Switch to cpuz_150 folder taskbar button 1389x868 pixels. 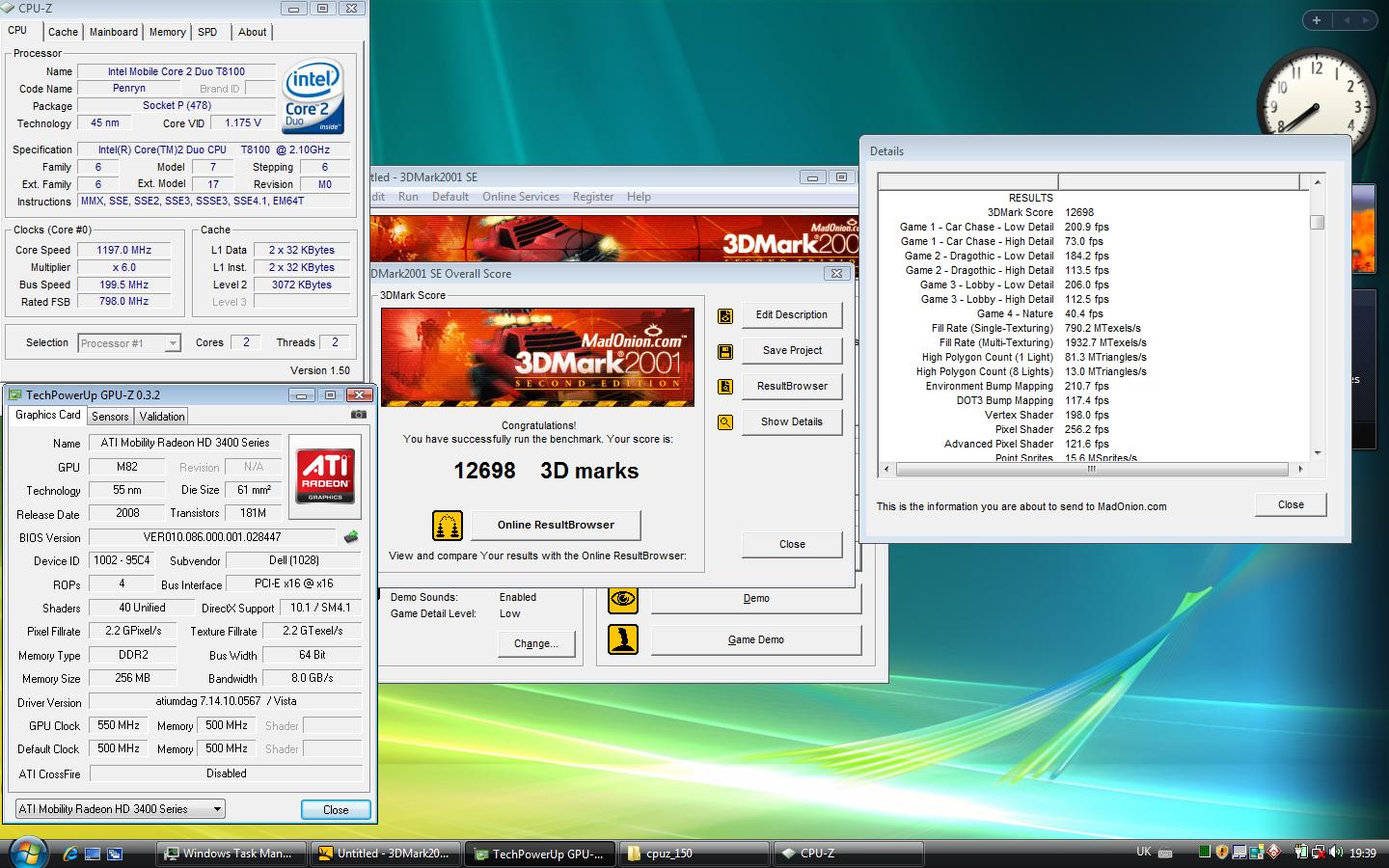tap(694, 854)
